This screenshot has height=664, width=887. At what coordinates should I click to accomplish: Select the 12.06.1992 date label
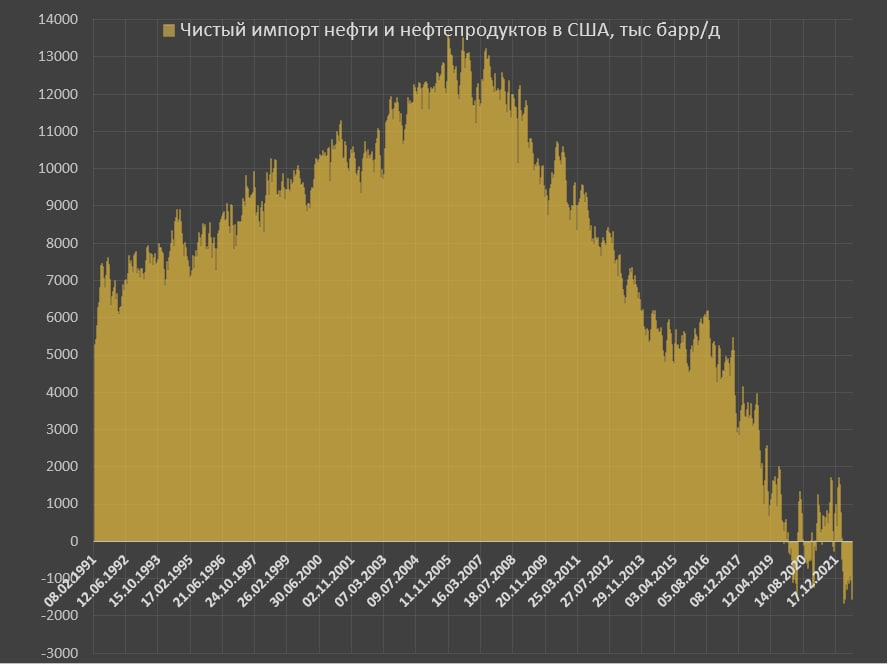click(x=102, y=581)
